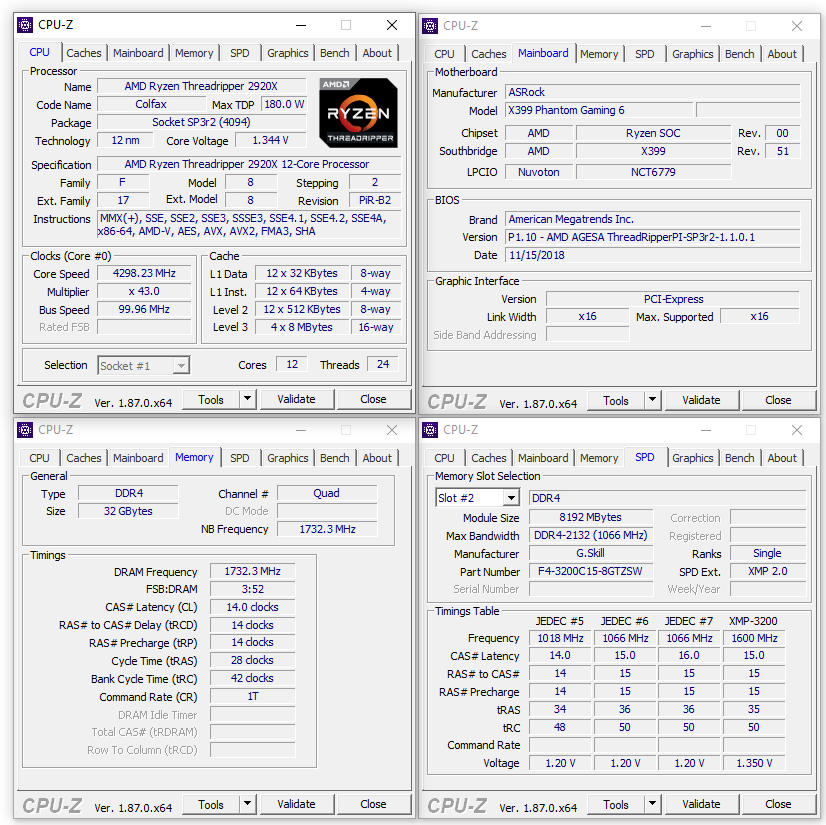
Task: Open the Socket #1 selection dropdown
Action: [x=181, y=365]
